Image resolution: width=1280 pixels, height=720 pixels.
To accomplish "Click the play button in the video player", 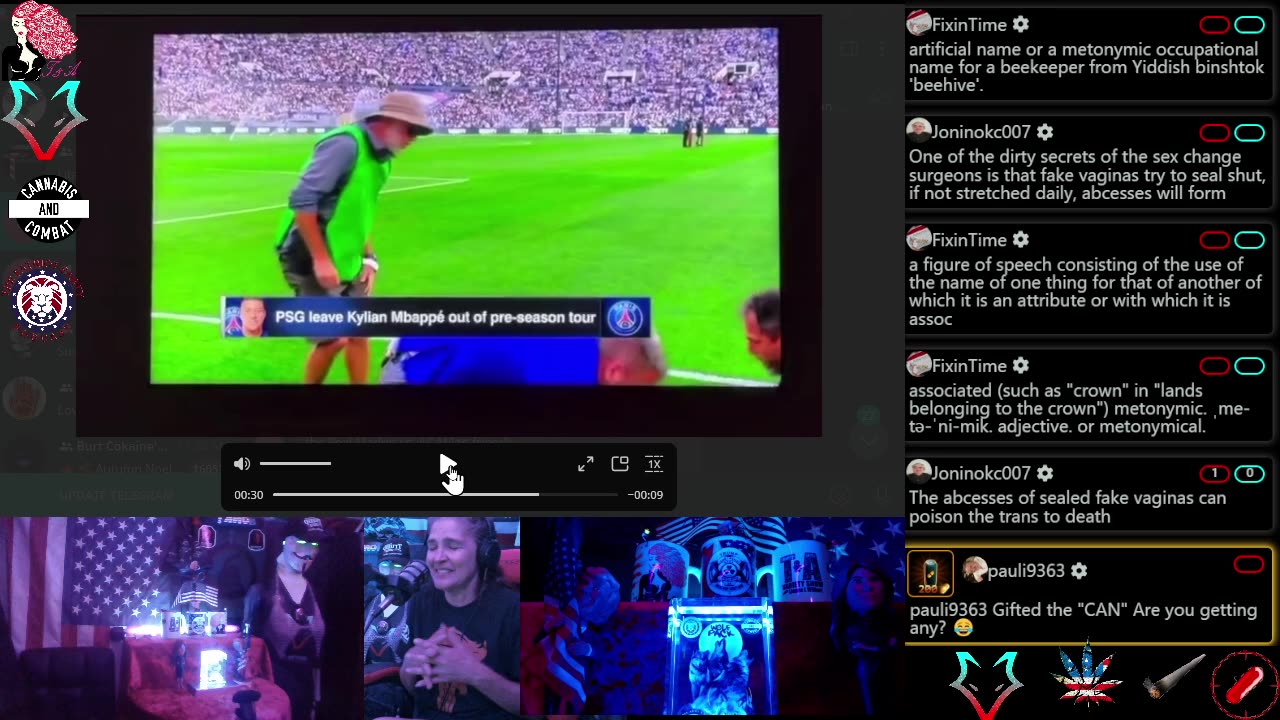I will coord(447,464).
